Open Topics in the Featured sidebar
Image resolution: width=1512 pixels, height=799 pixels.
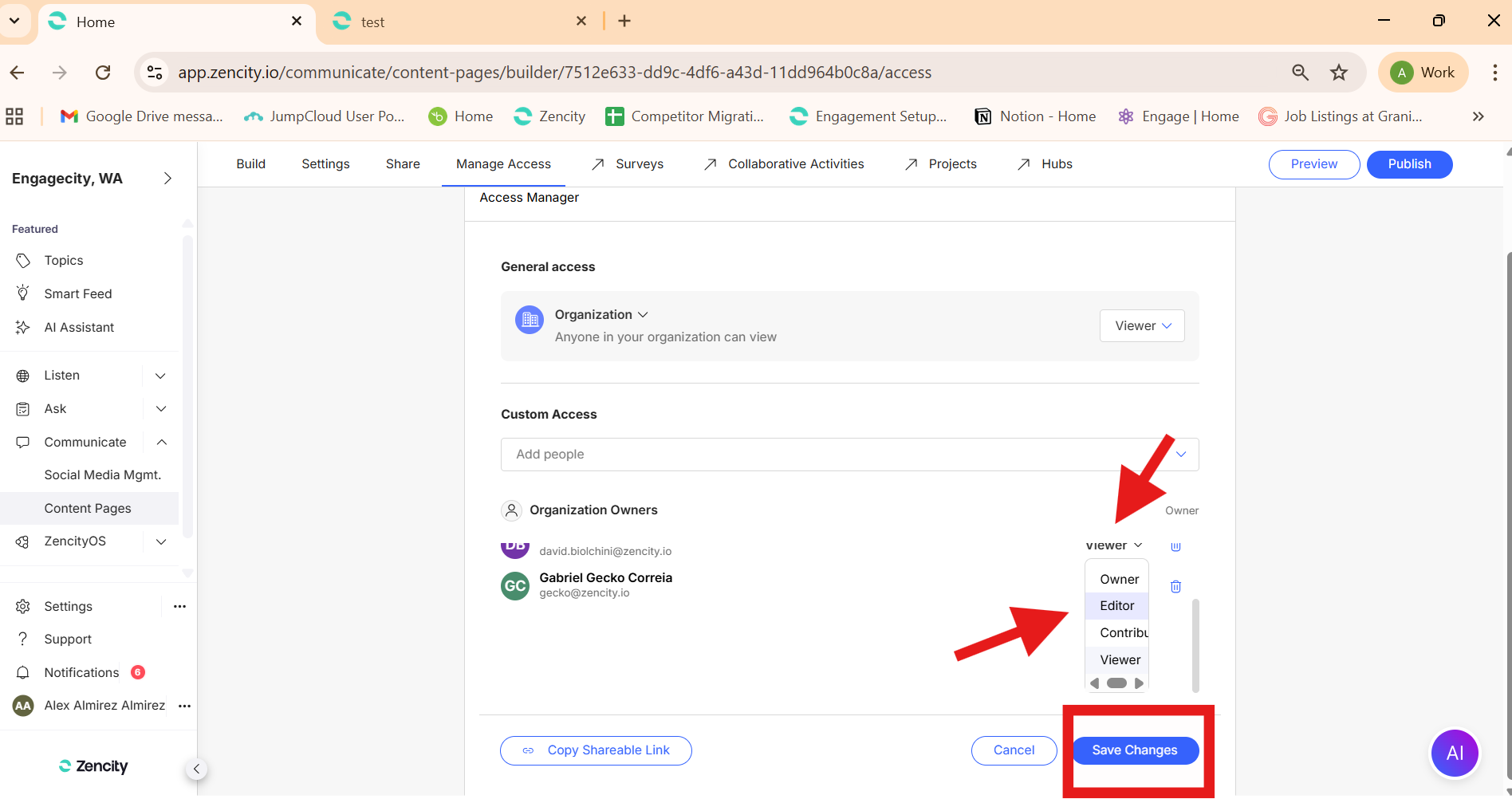click(64, 260)
